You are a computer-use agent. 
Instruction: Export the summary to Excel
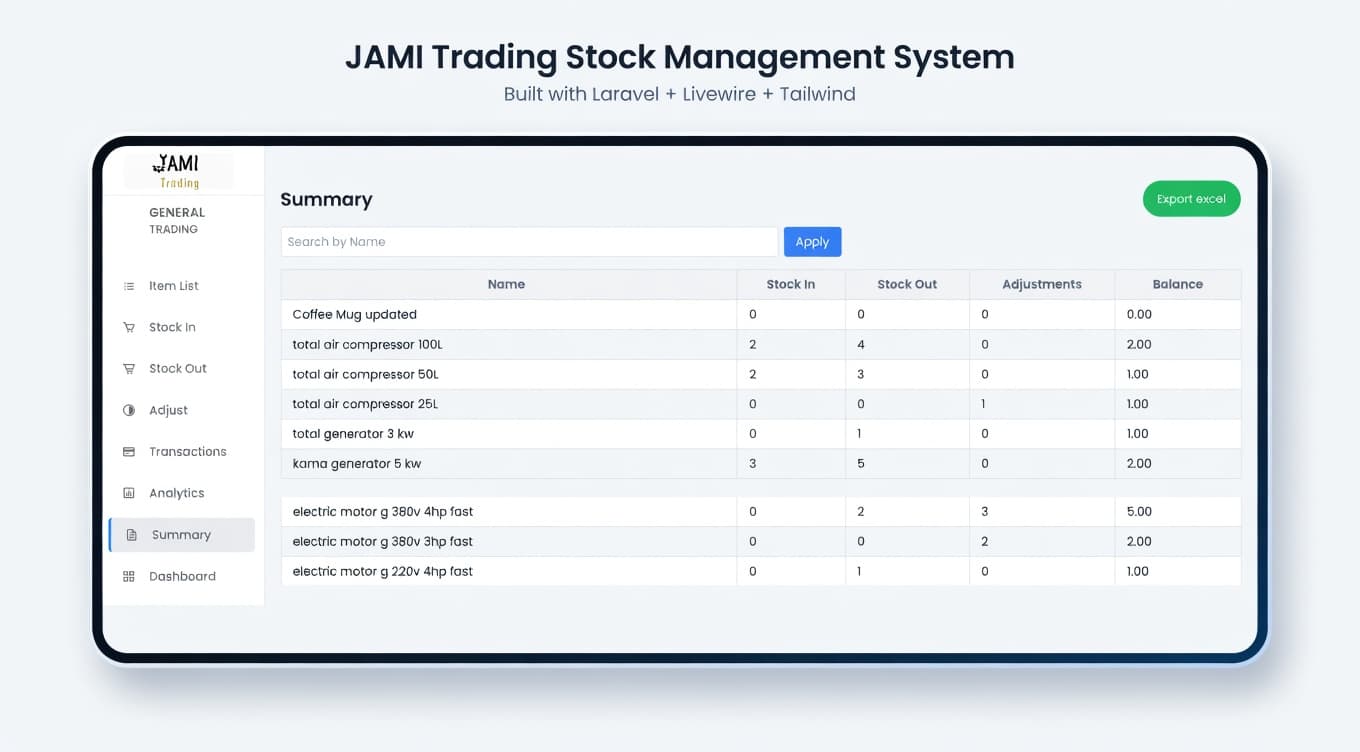pyautogui.click(x=1191, y=198)
